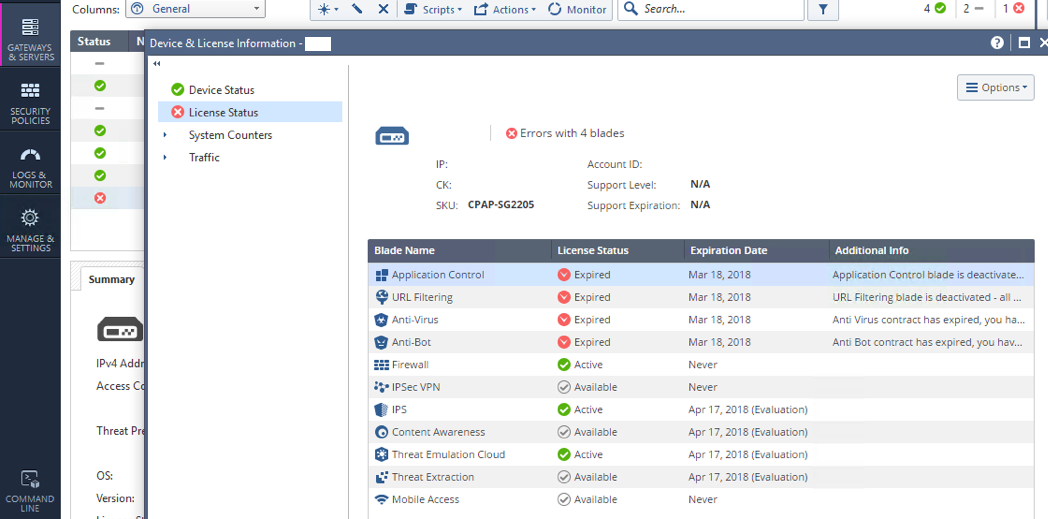Sort by License Status column header
The height and width of the screenshot is (519, 1048).
coord(618,250)
